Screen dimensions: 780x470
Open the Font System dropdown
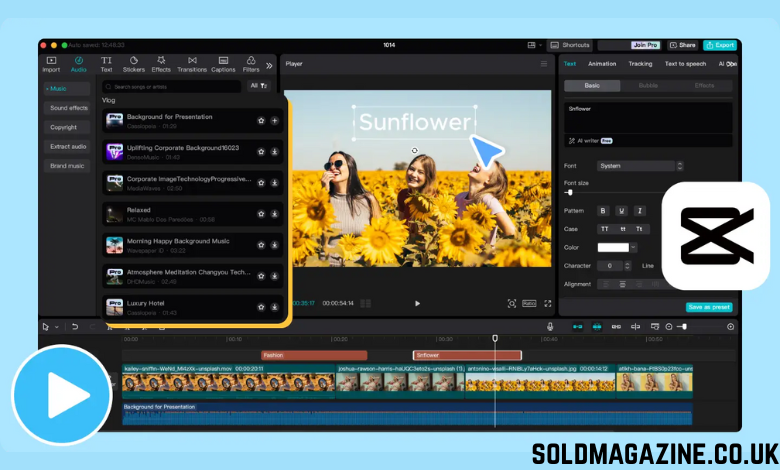pos(640,166)
